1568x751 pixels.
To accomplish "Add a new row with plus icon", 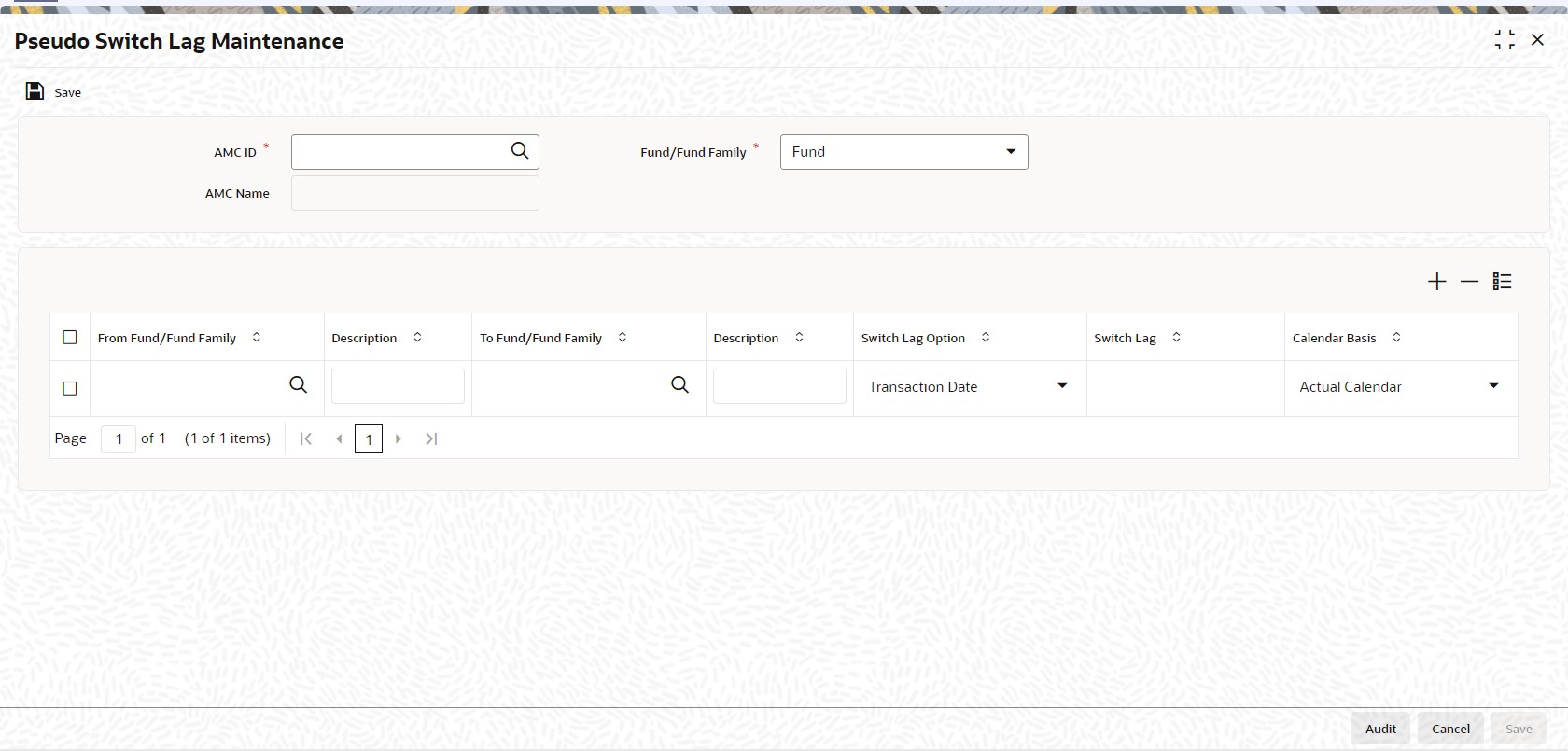I will click(1437, 281).
